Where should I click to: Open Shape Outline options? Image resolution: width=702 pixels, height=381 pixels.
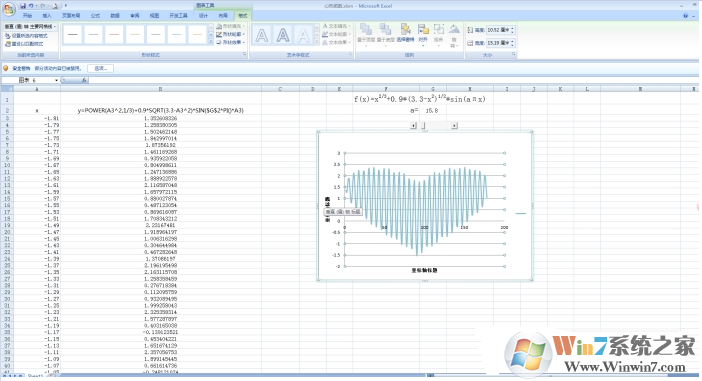click(x=230, y=34)
